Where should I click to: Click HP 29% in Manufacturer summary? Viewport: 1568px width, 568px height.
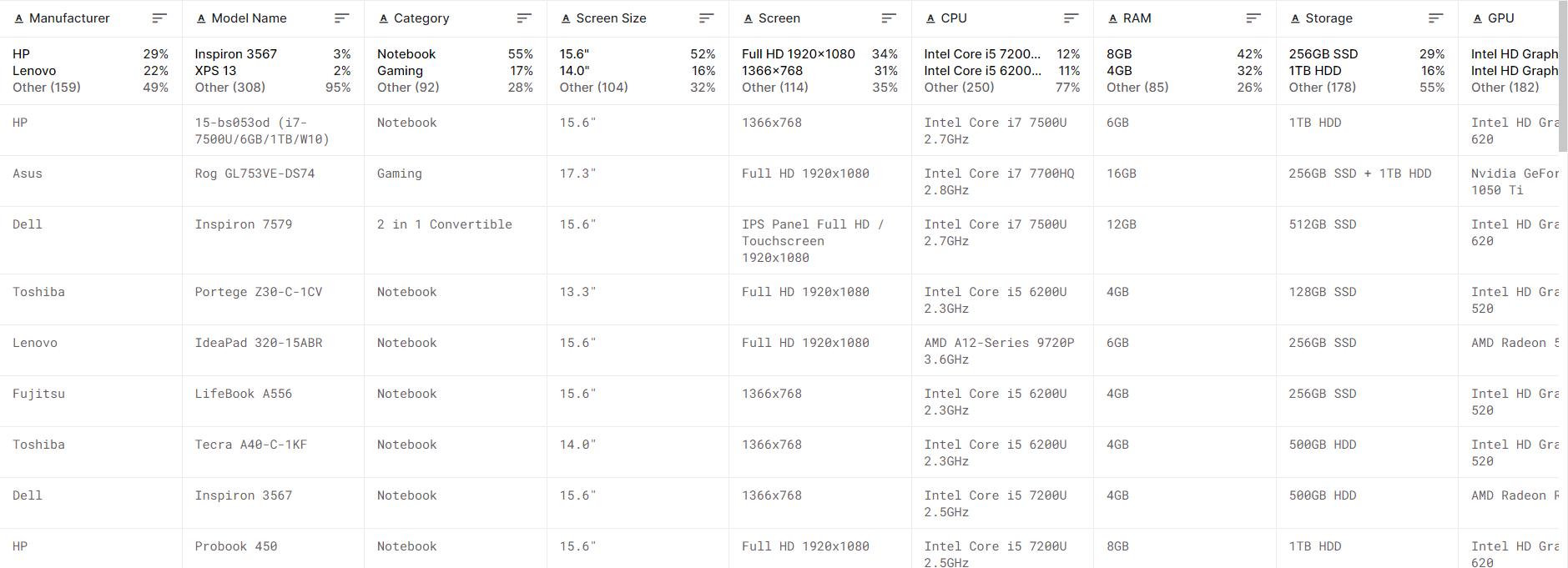(x=90, y=54)
